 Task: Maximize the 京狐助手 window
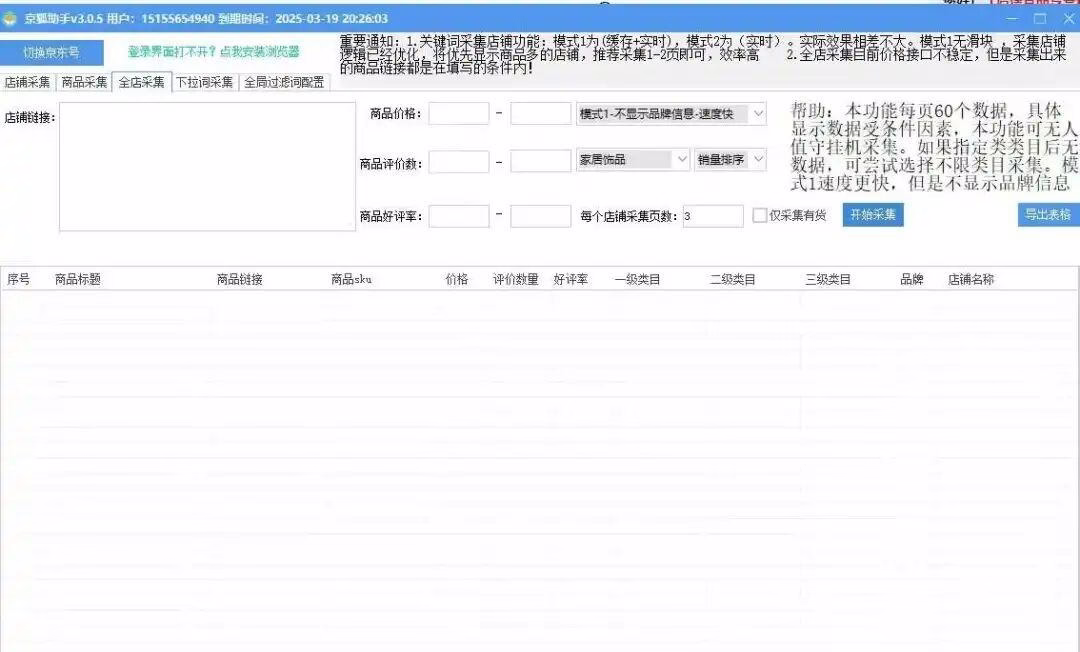click(1040, 18)
